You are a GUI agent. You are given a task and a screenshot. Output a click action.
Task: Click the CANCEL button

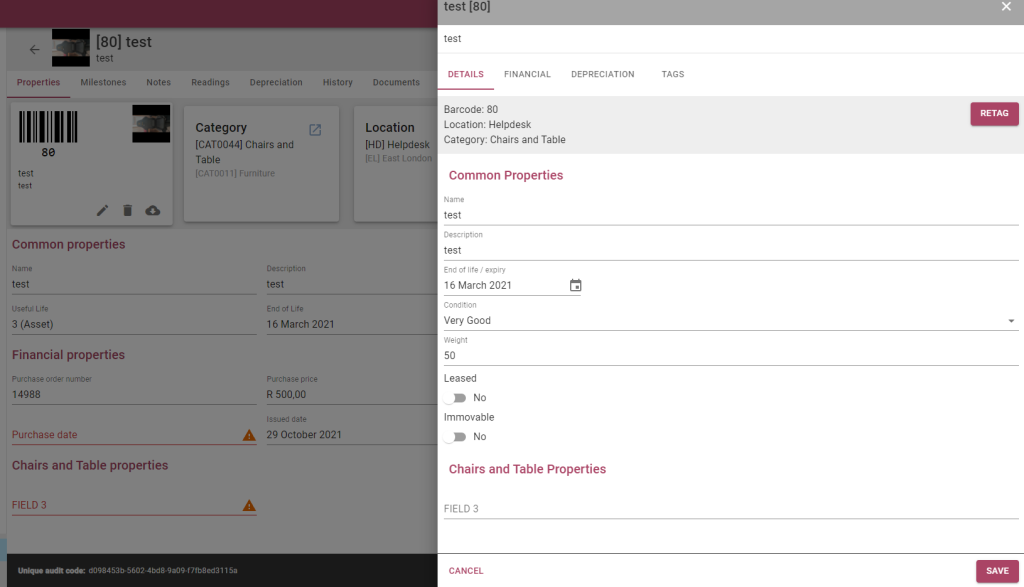point(466,571)
